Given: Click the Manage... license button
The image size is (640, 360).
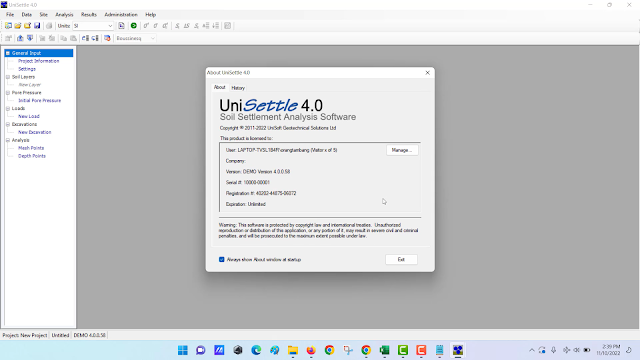Looking at the screenshot, I should click(402, 150).
